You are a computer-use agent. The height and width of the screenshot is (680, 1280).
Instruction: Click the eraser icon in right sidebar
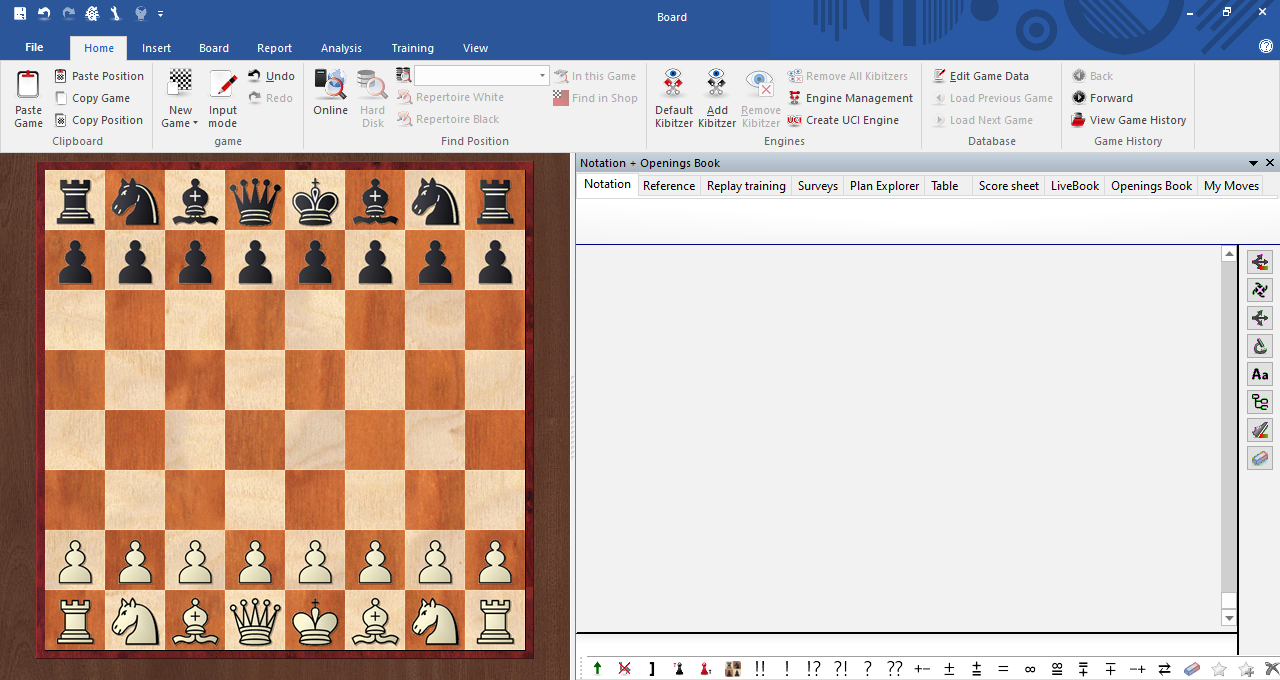[1260, 459]
